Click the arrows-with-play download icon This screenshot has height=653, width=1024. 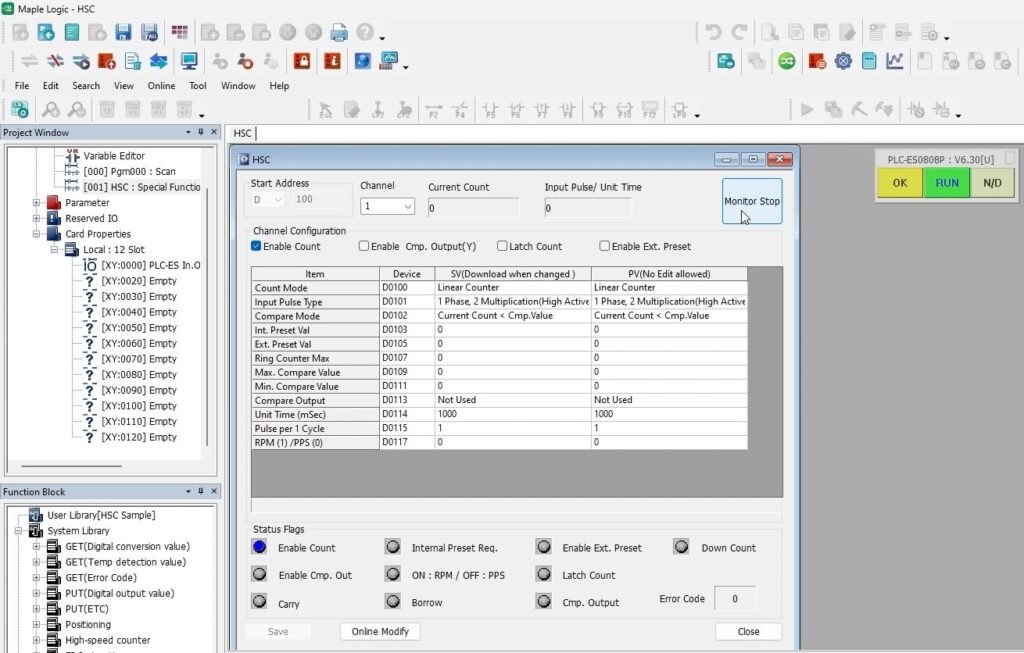tap(81, 61)
